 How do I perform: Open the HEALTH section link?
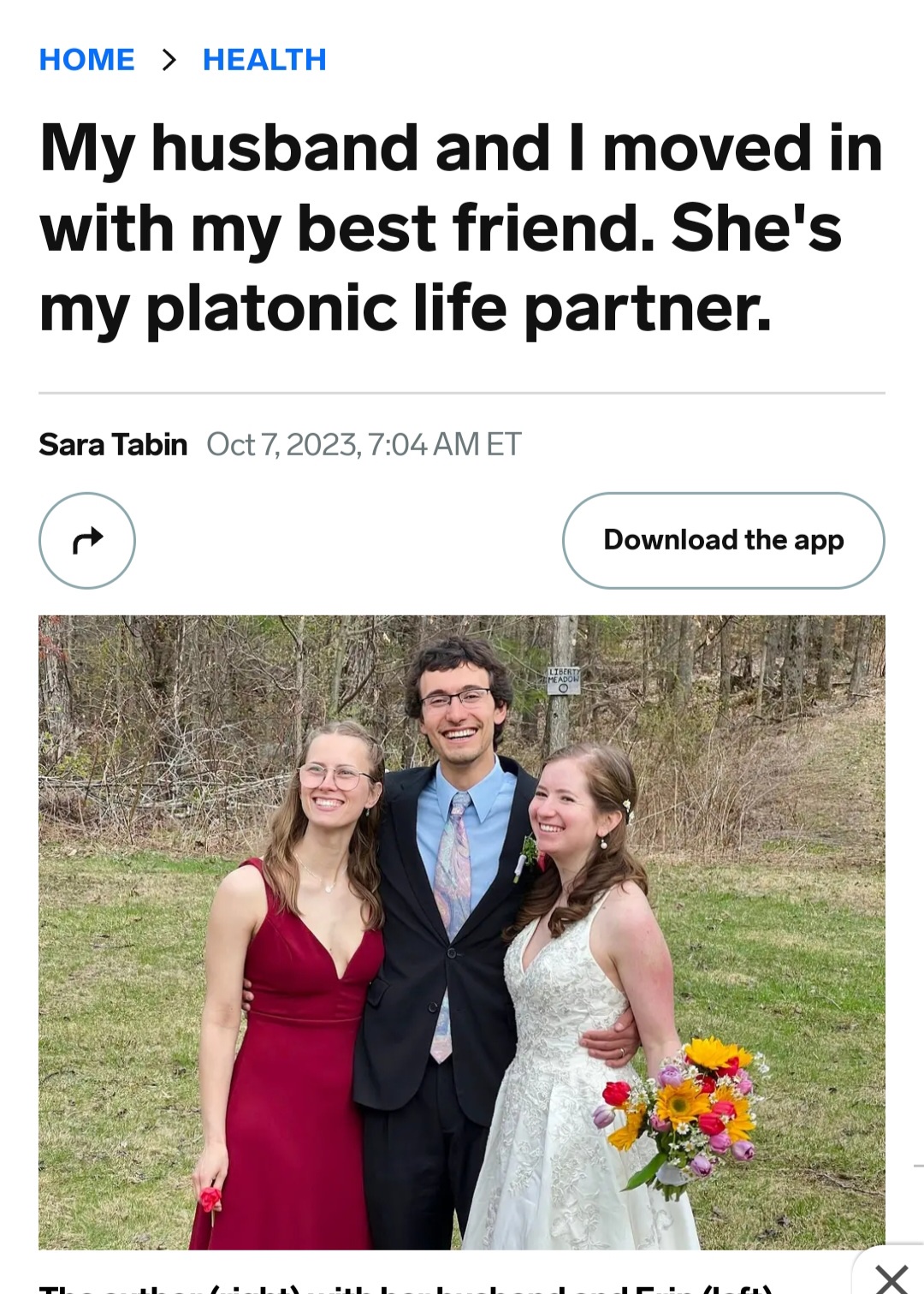pyautogui.click(x=264, y=60)
